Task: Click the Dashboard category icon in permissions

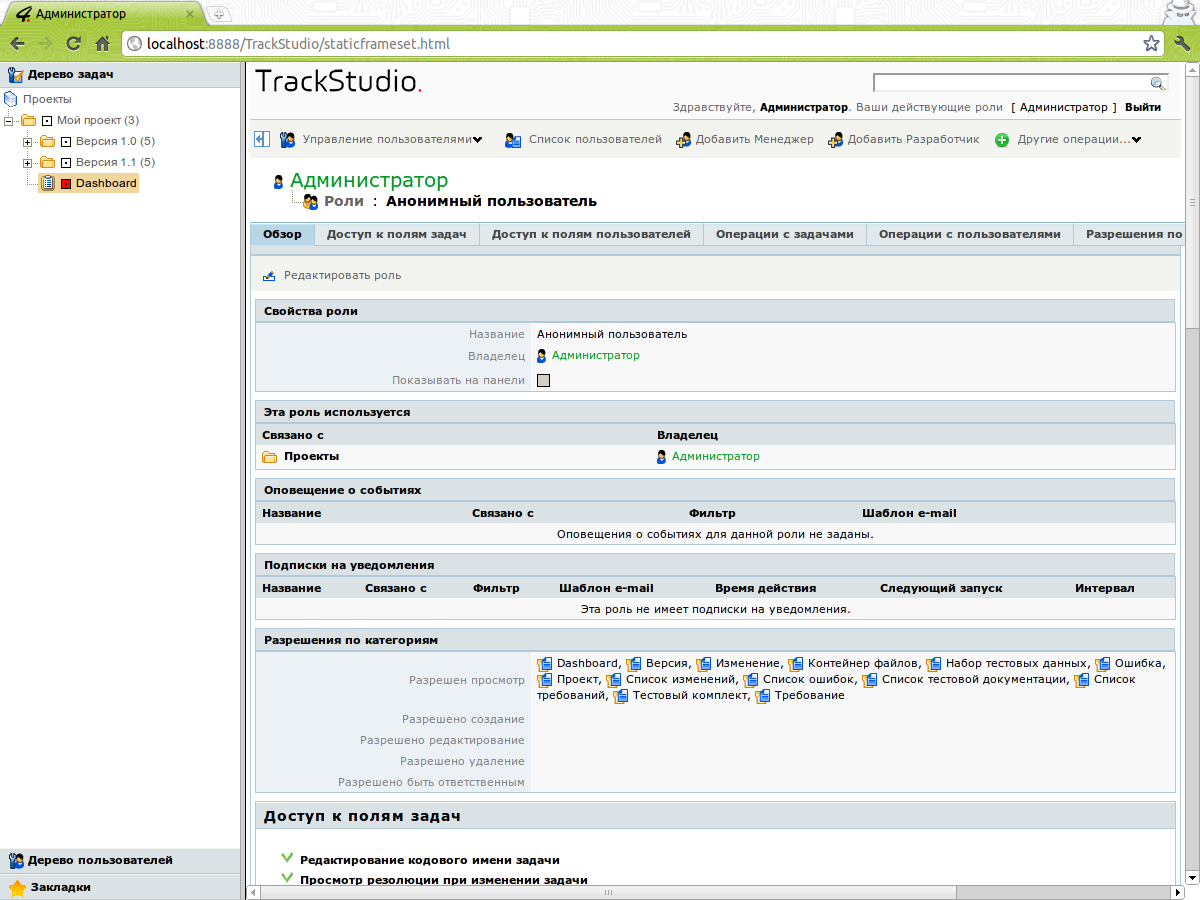Action: (545, 664)
